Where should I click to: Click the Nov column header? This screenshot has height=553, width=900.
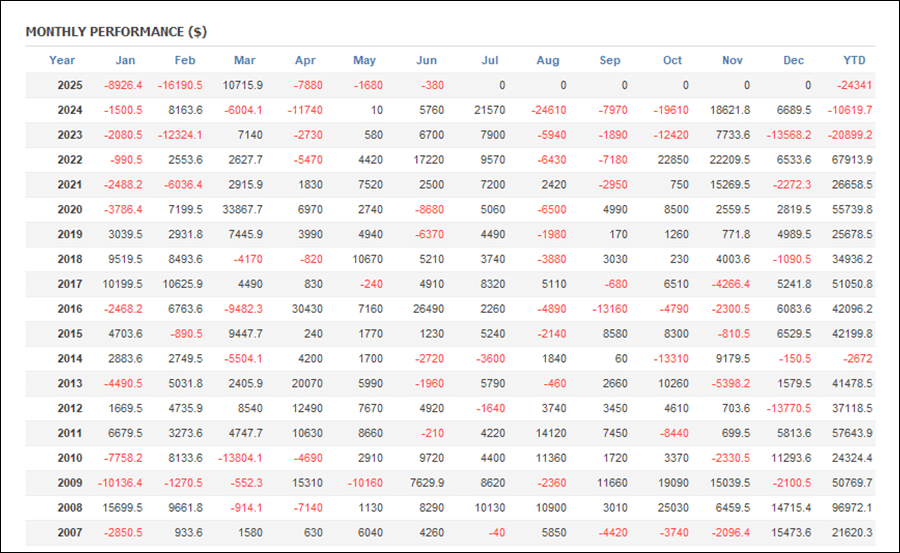click(732, 60)
